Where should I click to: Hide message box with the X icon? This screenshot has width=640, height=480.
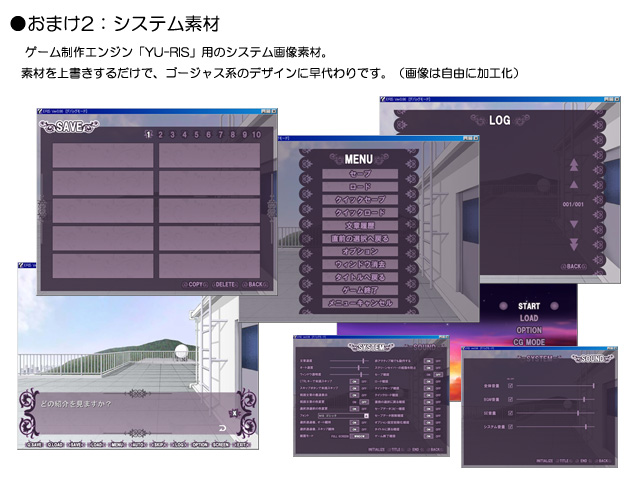point(234,413)
